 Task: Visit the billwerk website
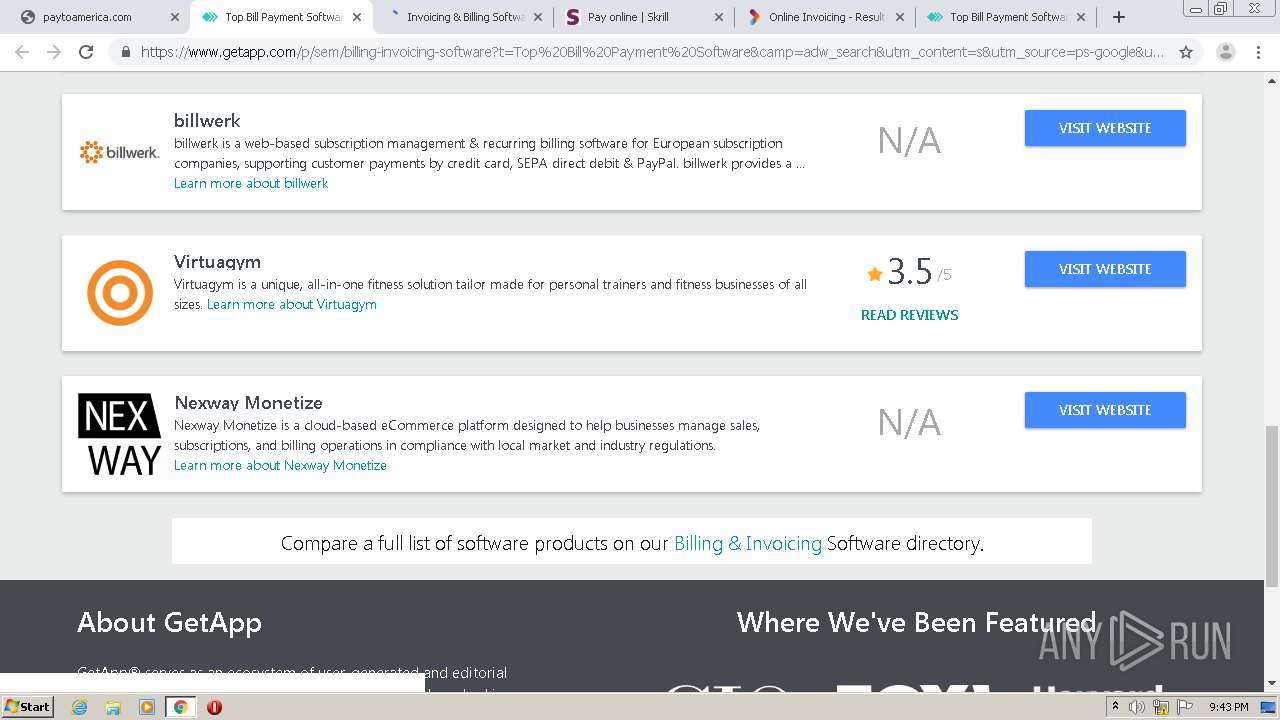click(1105, 128)
